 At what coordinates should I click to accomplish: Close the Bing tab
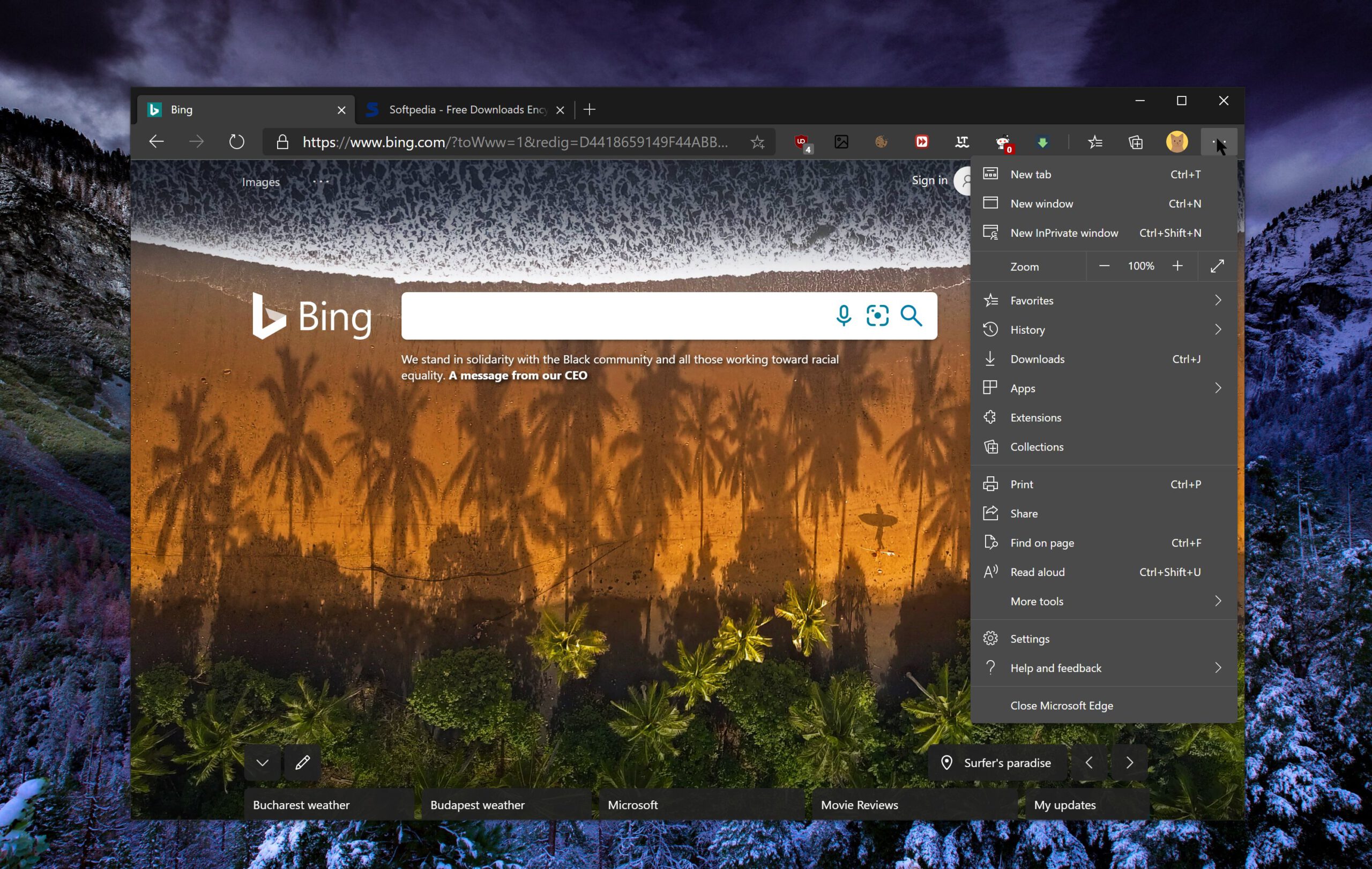point(341,110)
